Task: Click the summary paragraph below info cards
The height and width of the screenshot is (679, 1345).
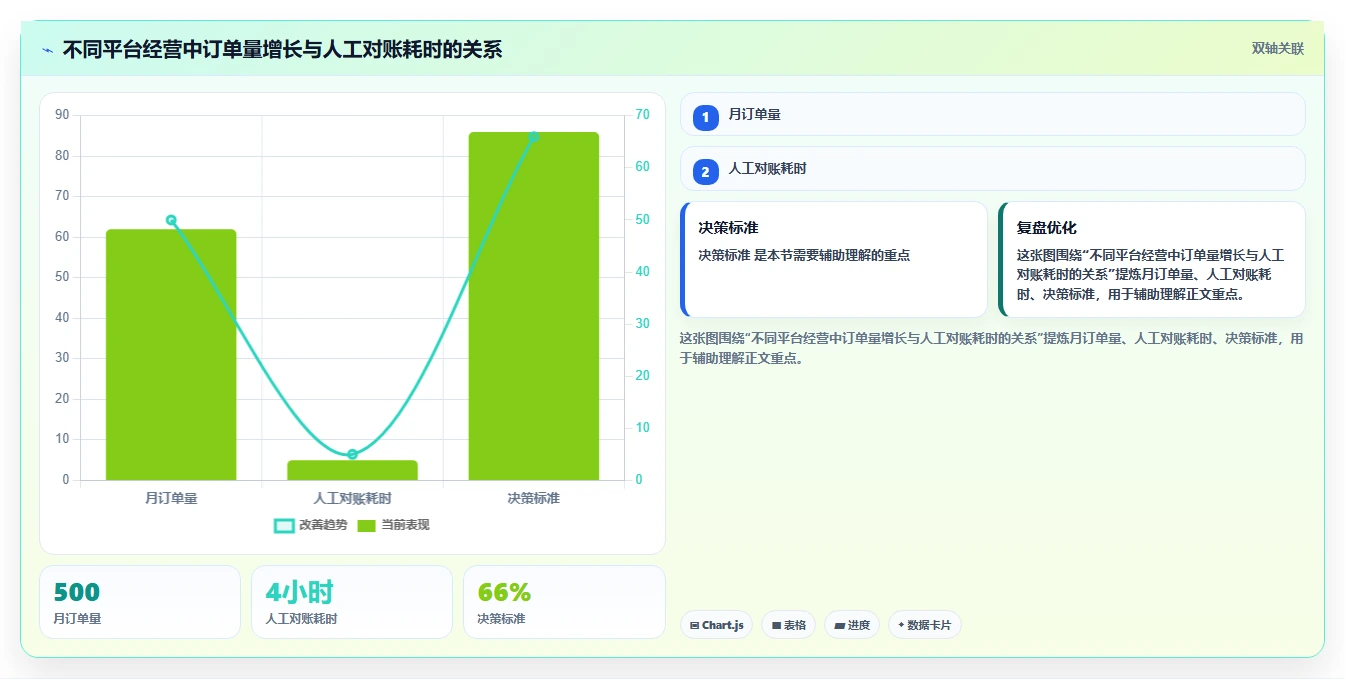Action: click(x=991, y=348)
